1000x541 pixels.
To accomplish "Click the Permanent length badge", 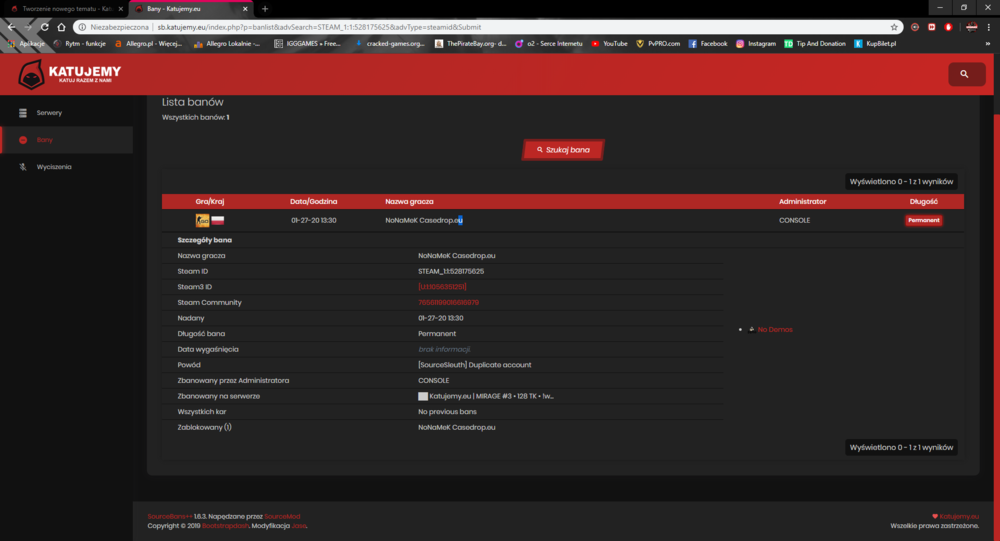I will pos(923,220).
